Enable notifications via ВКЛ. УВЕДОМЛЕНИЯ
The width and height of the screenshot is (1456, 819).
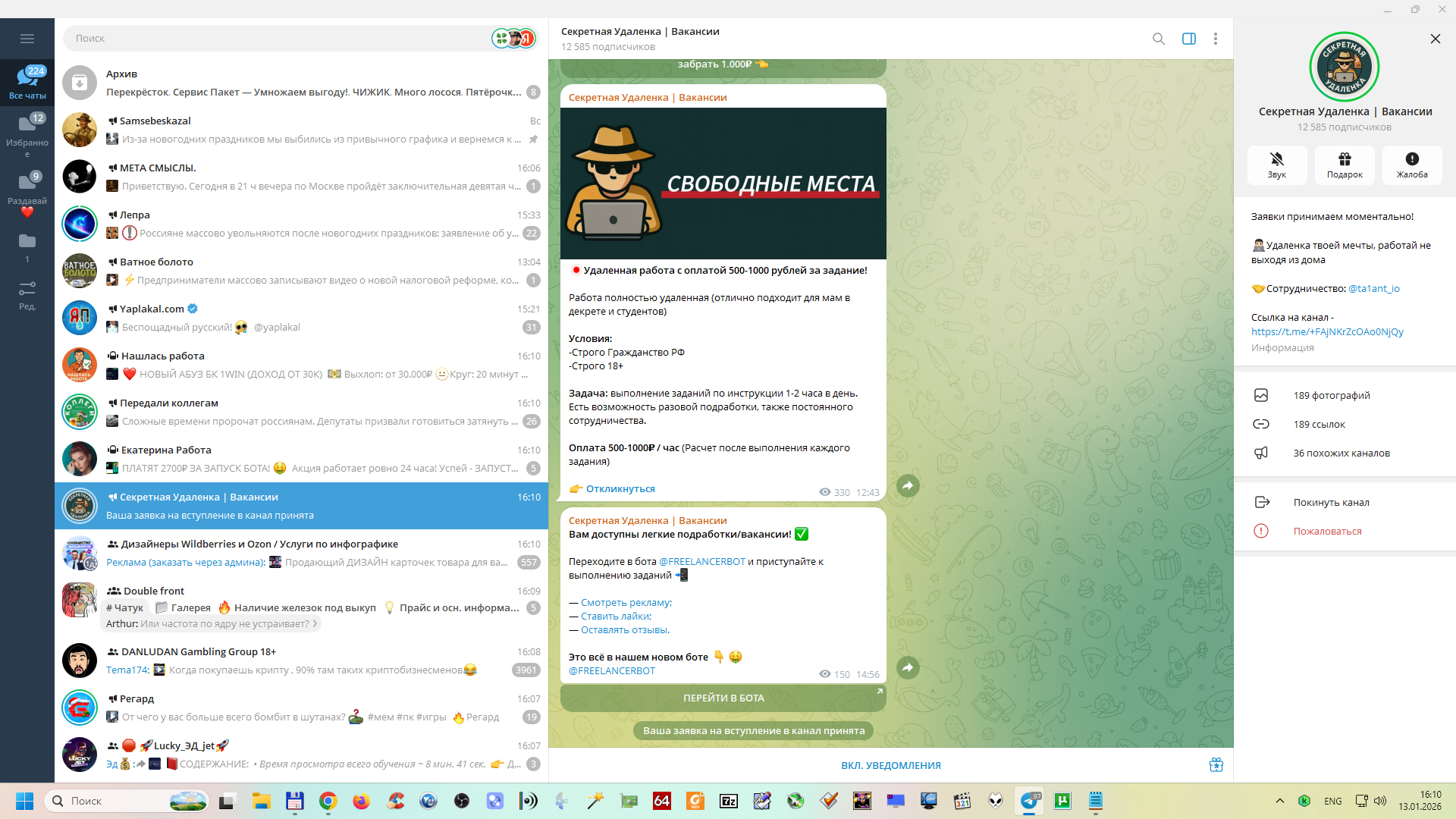click(890, 765)
